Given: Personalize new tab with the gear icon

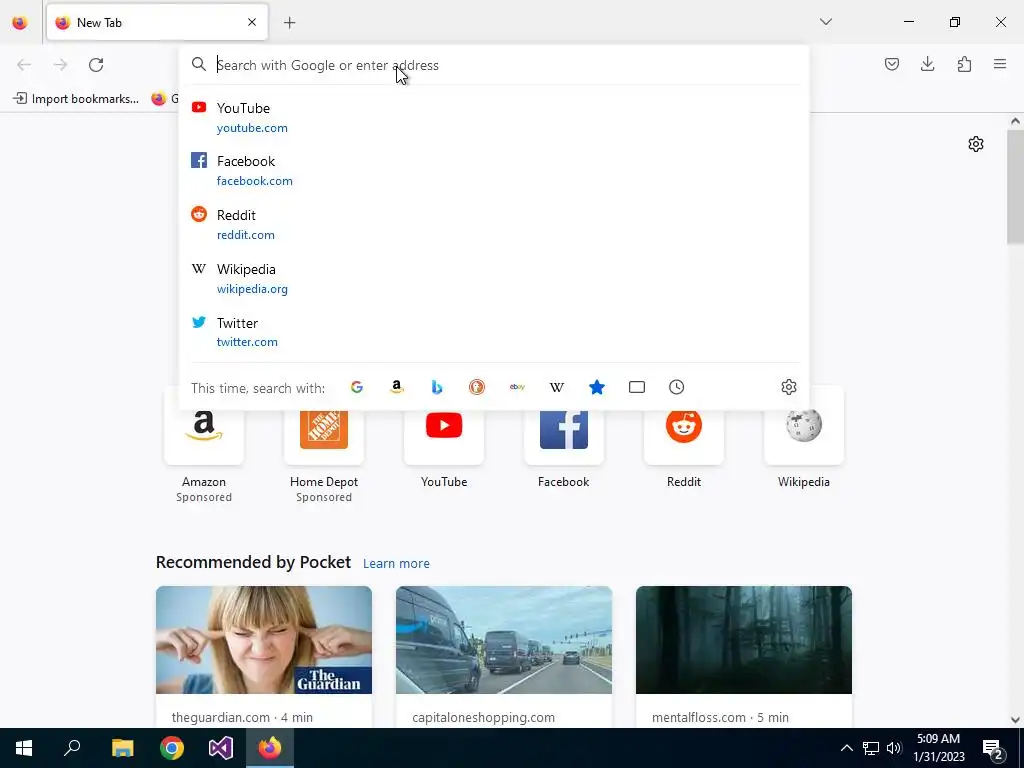Looking at the screenshot, I should (x=976, y=144).
